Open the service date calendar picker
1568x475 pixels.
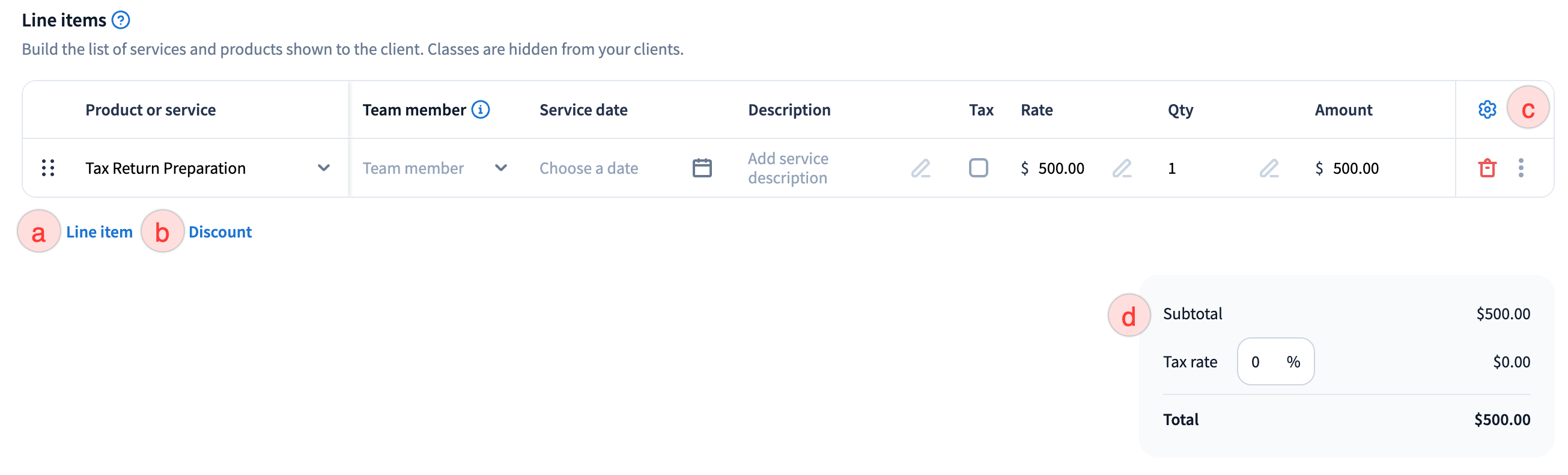(x=702, y=168)
